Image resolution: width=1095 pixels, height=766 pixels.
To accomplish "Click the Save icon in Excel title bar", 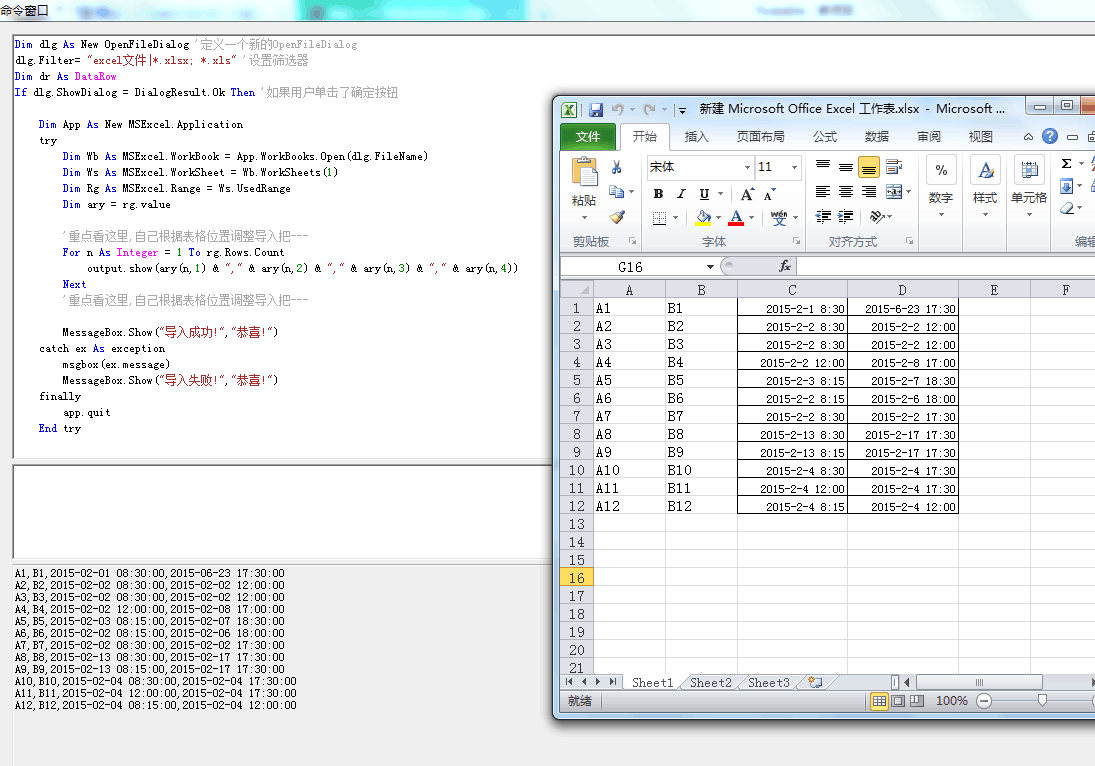I will 596,110.
